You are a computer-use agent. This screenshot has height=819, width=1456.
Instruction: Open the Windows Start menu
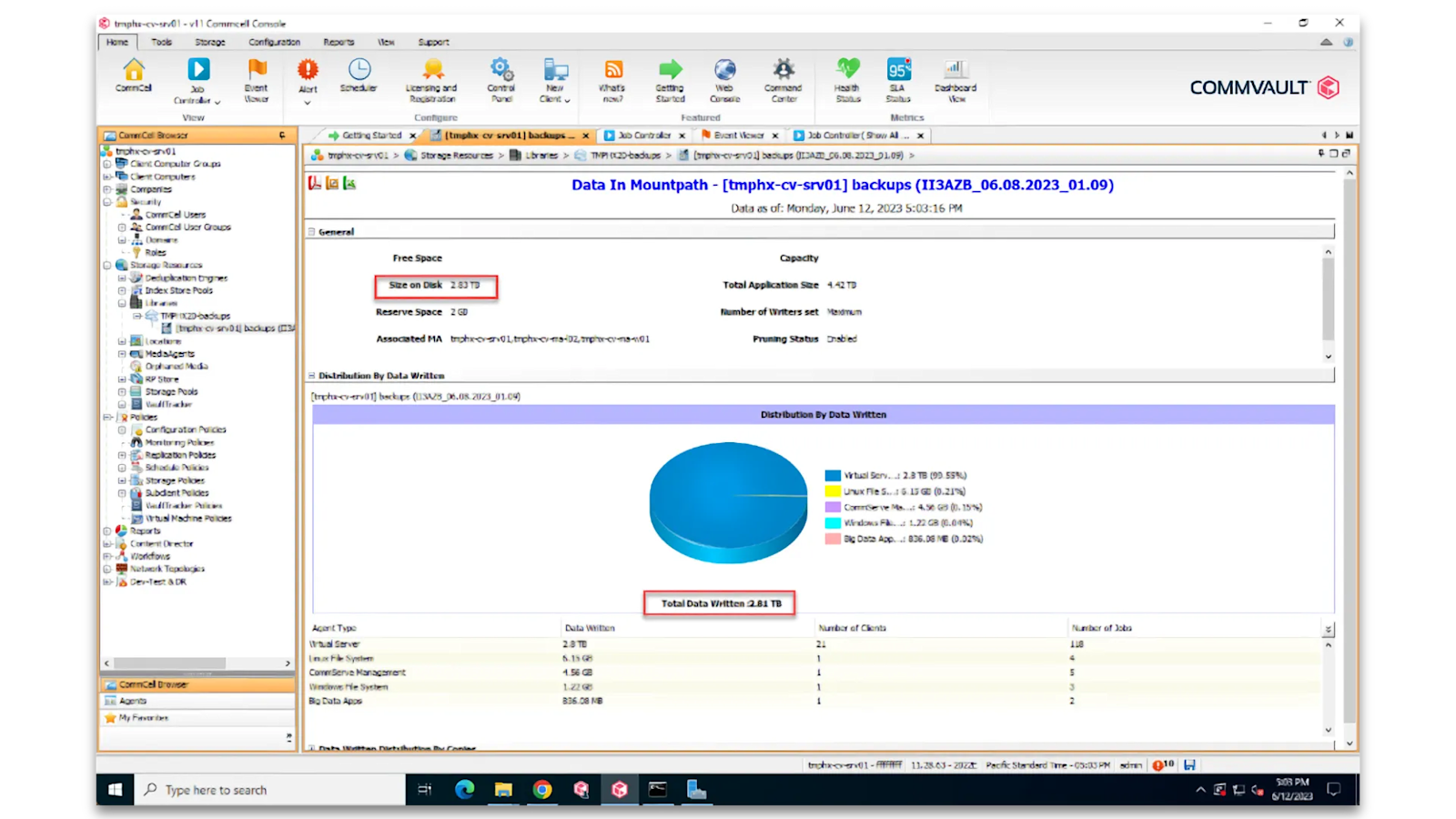(x=115, y=790)
